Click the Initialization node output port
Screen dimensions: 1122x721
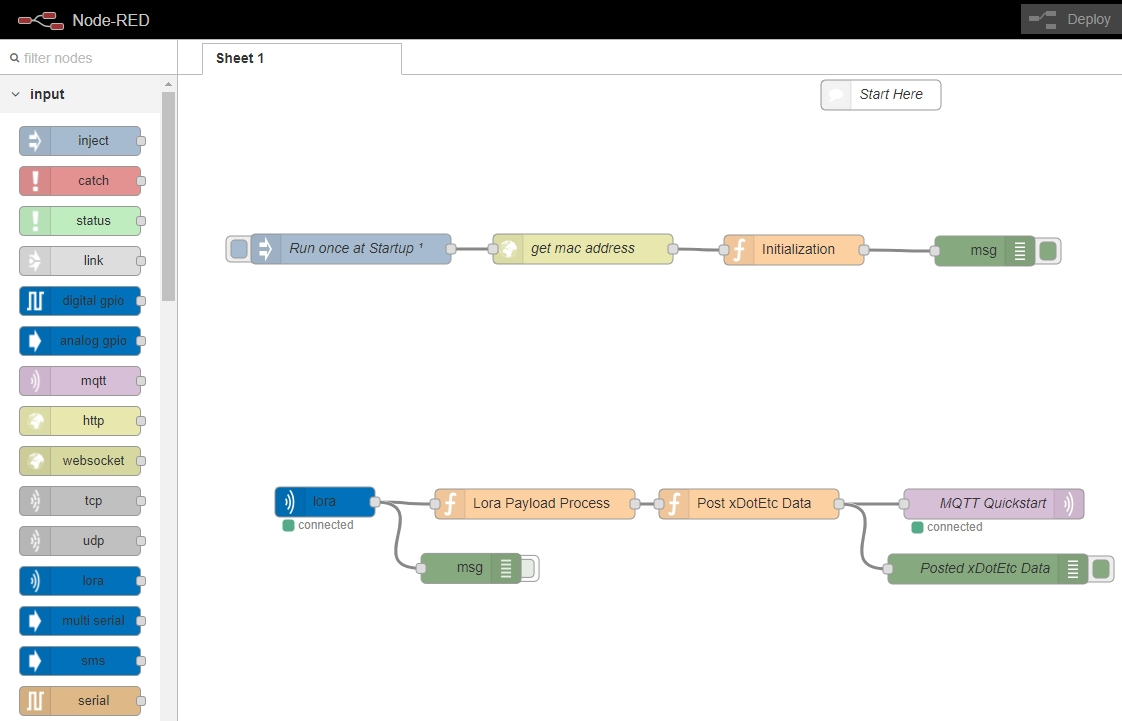[864, 250]
